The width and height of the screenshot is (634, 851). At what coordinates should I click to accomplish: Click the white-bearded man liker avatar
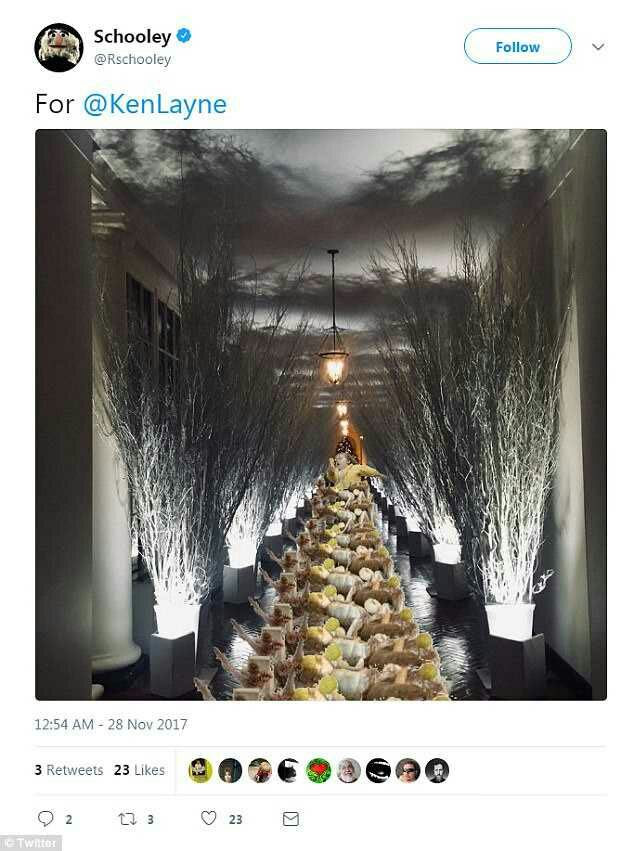(x=348, y=770)
